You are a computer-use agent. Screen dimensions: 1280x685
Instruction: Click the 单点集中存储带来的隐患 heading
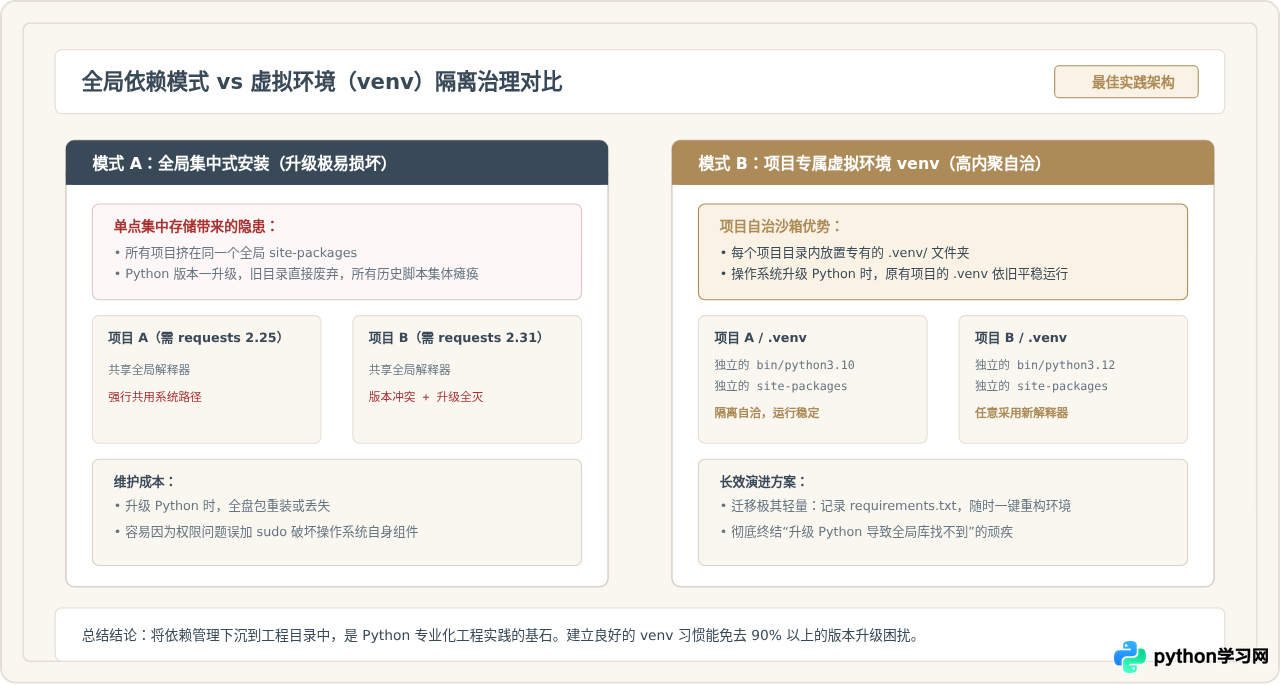click(x=195, y=227)
